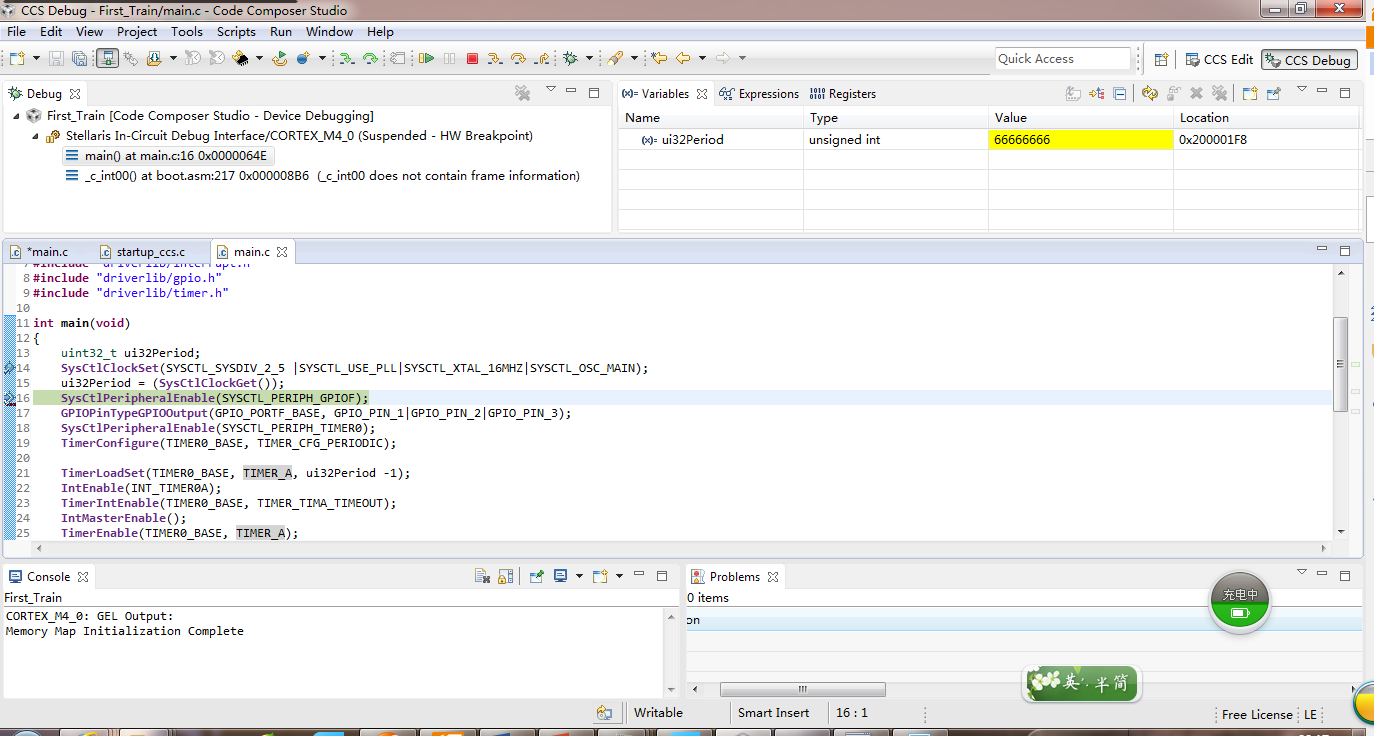Open the Debug view menu dropdown arrow

(x=550, y=90)
